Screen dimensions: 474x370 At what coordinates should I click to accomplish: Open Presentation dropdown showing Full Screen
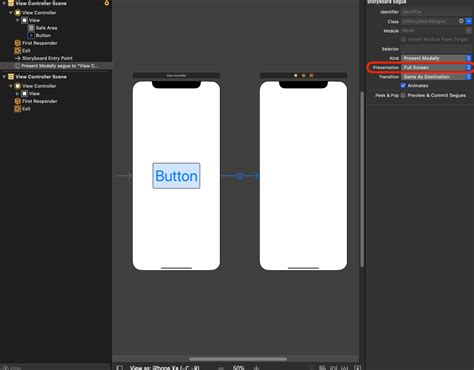(436, 68)
